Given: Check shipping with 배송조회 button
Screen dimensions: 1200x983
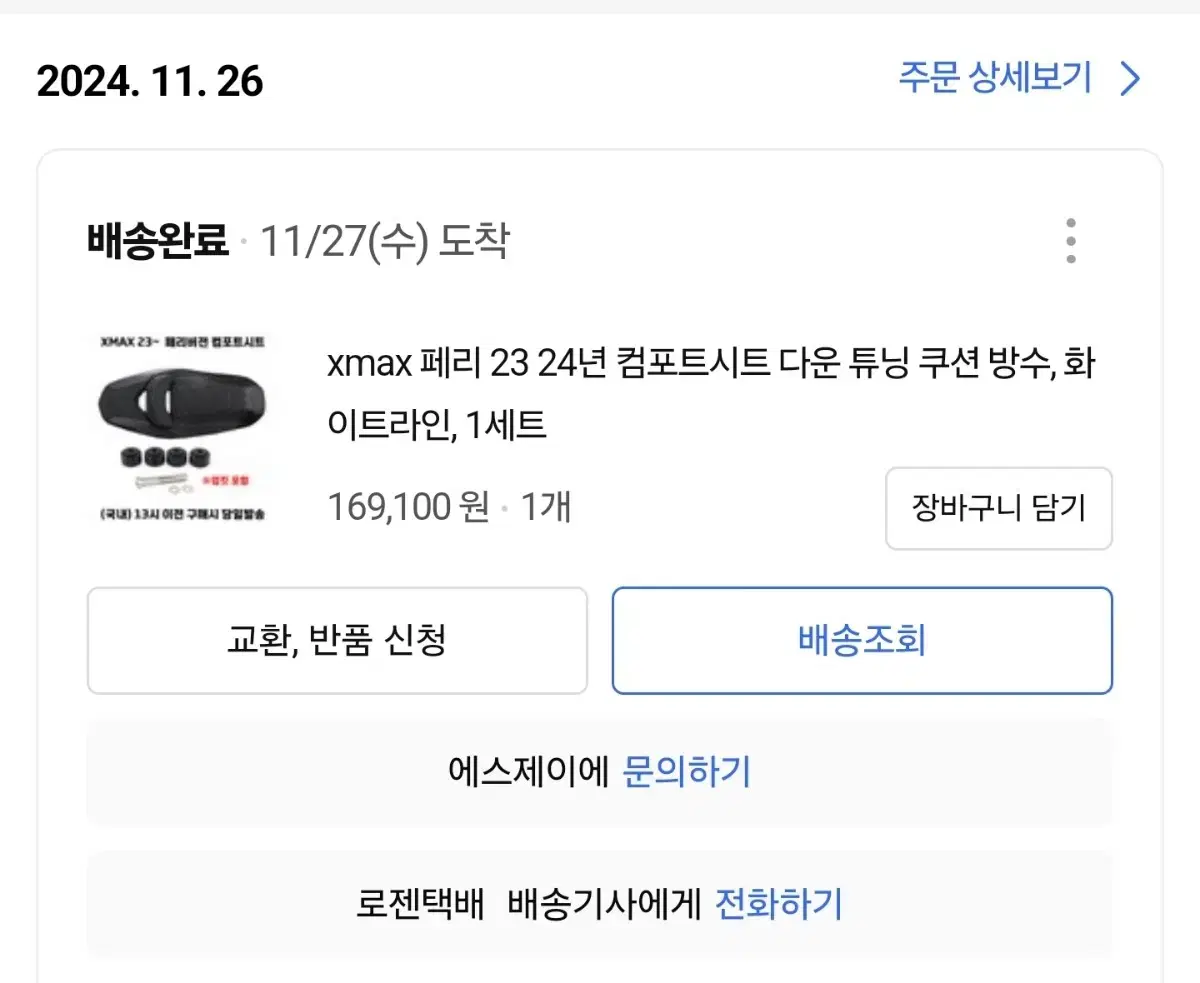Looking at the screenshot, I should click(x=862, y=640).
